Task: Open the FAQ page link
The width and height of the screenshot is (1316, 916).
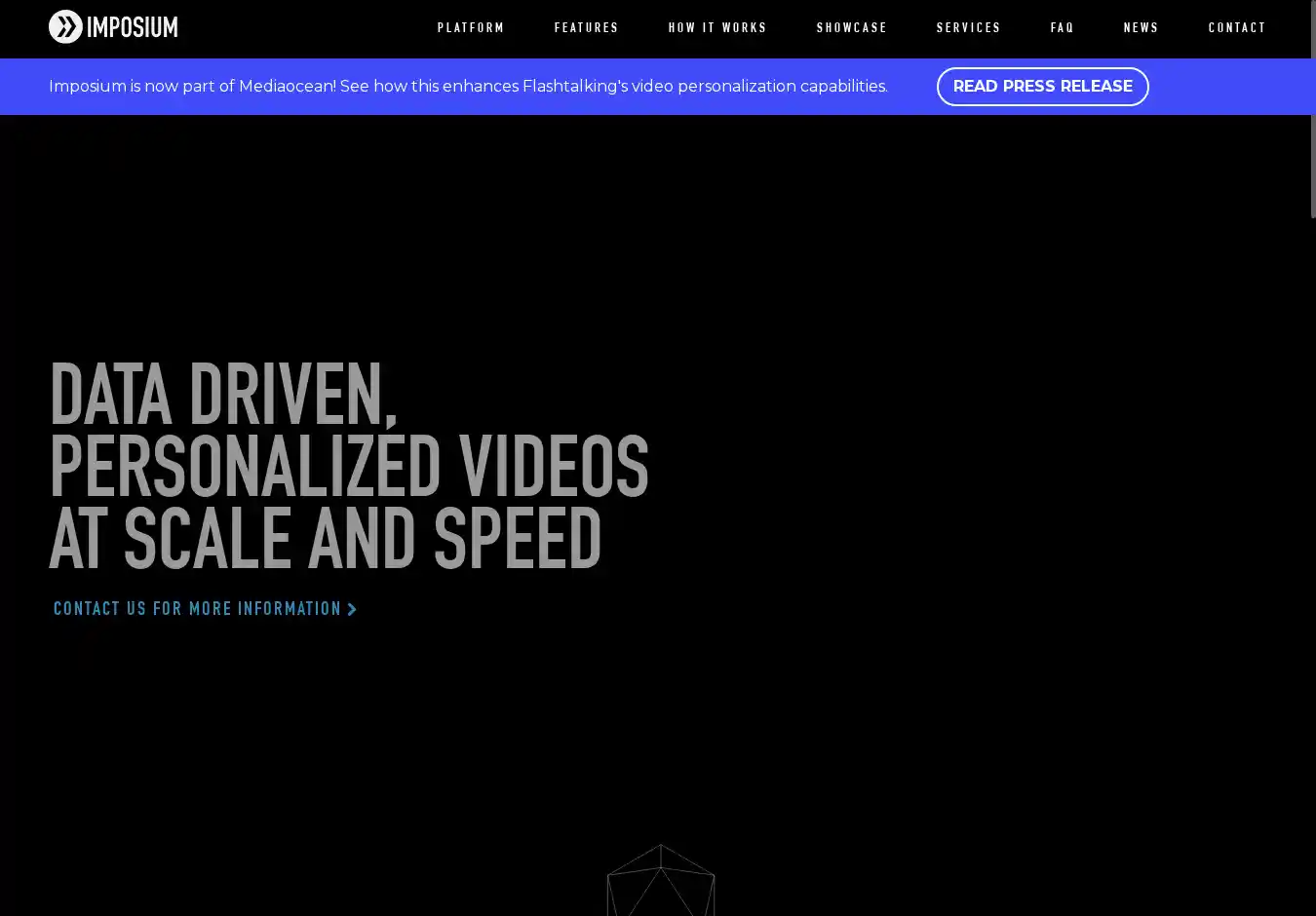Action: [1062, 28]
